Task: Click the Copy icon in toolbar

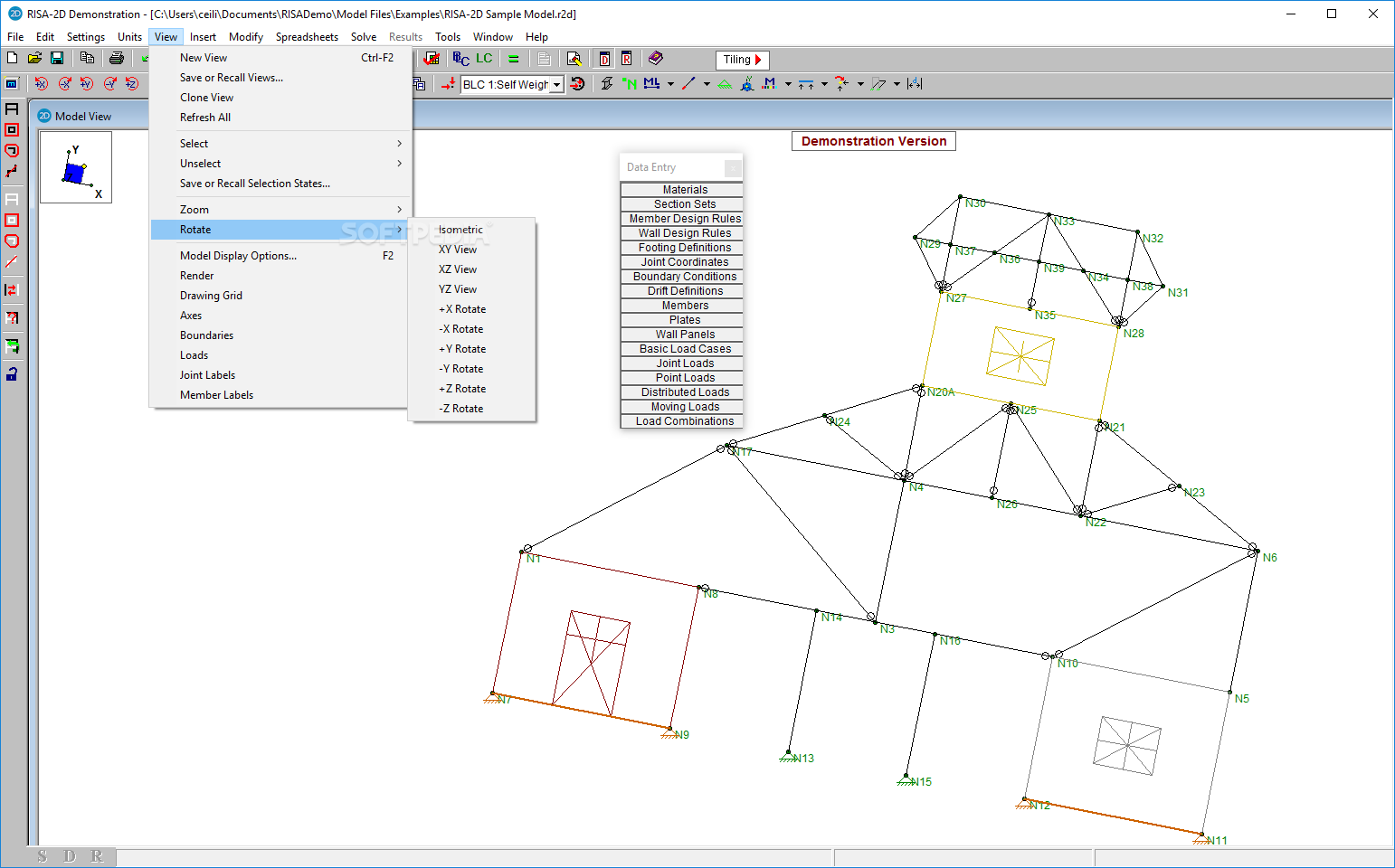Action: coord(87,58)
